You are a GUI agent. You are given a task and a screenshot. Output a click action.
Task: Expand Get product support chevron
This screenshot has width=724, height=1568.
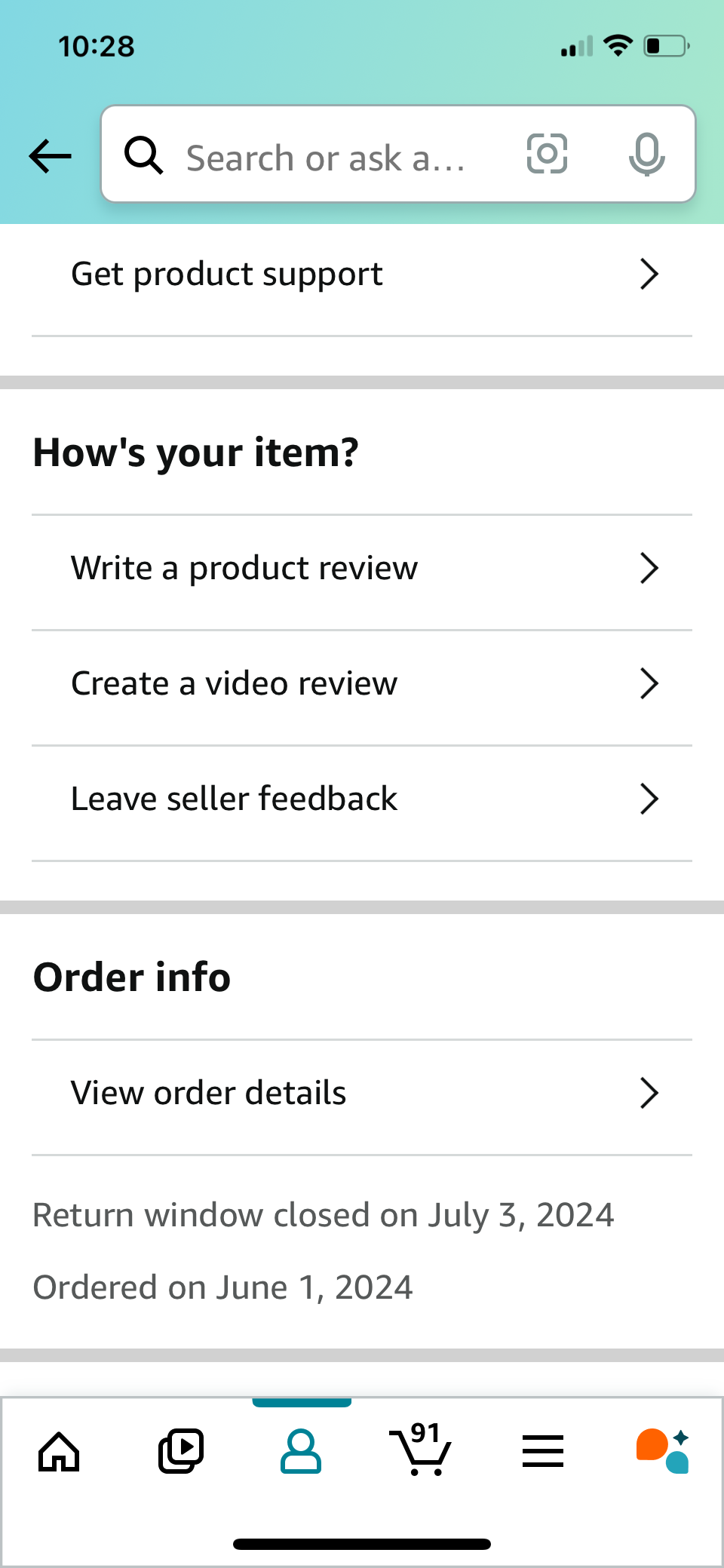point(649,274)
